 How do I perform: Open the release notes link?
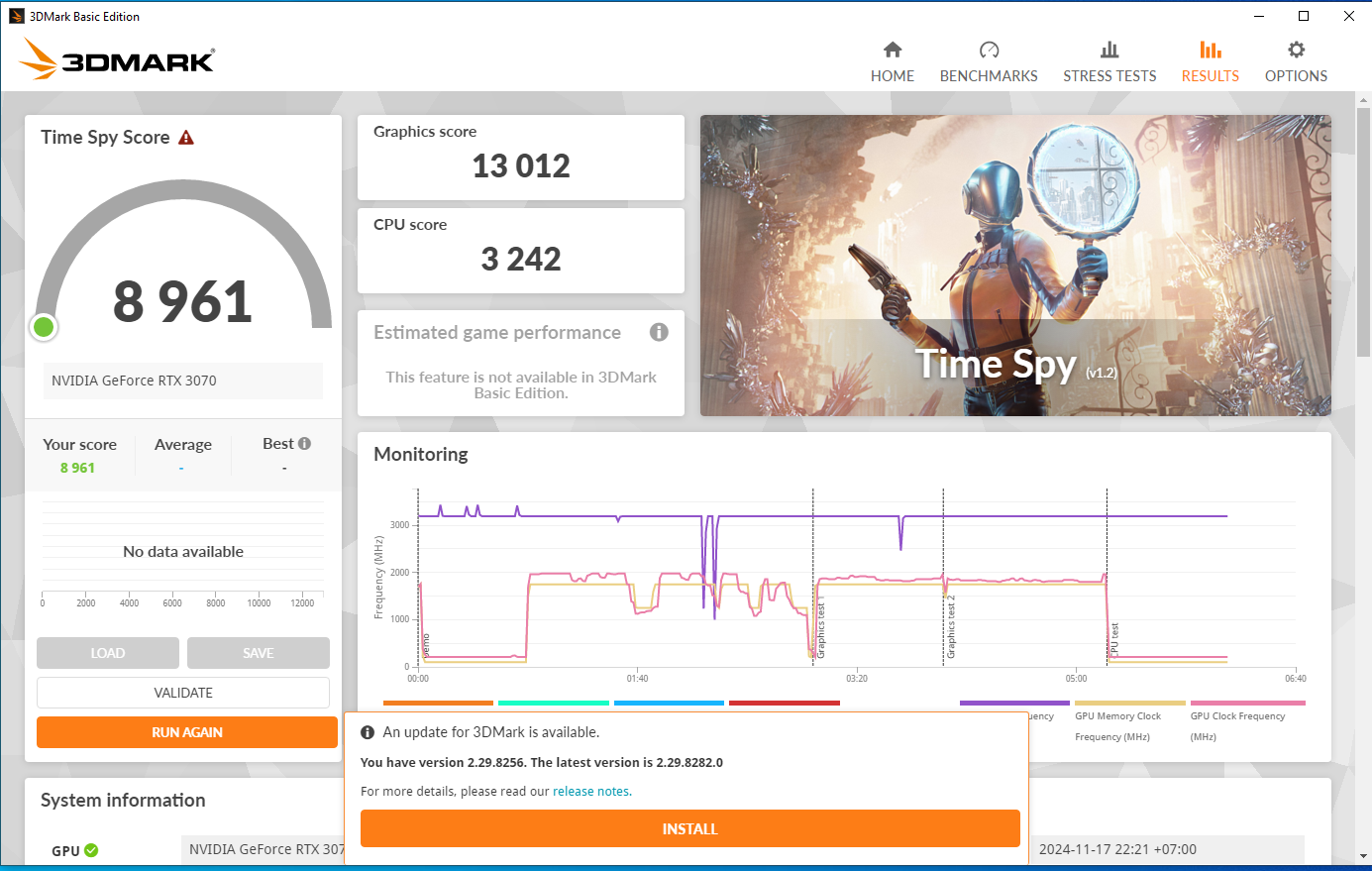(x=591, y=791)
